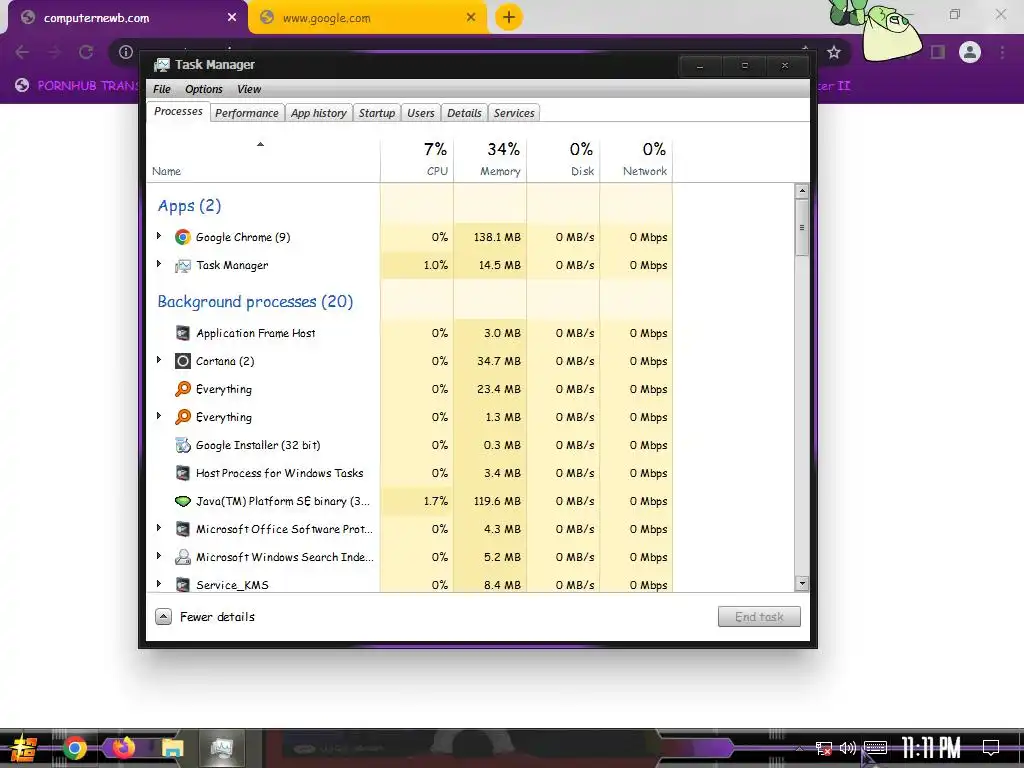Open the Start menu button
This screenshot has height=768, width=1024.
[24, 748]
